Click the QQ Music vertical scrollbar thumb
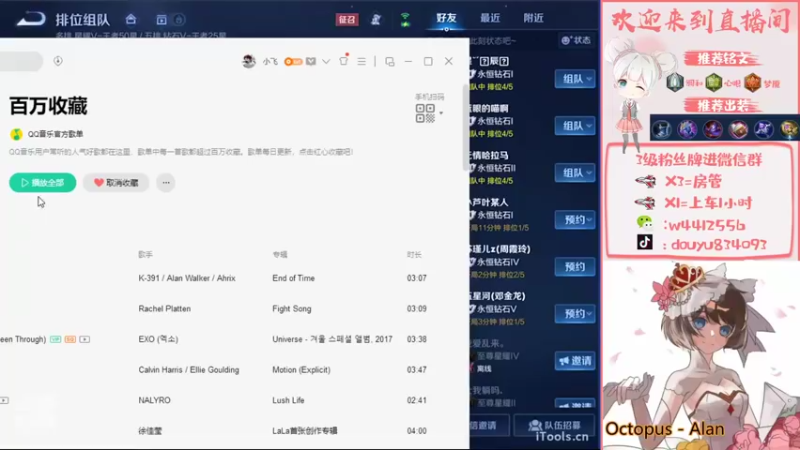 point(466,128)
